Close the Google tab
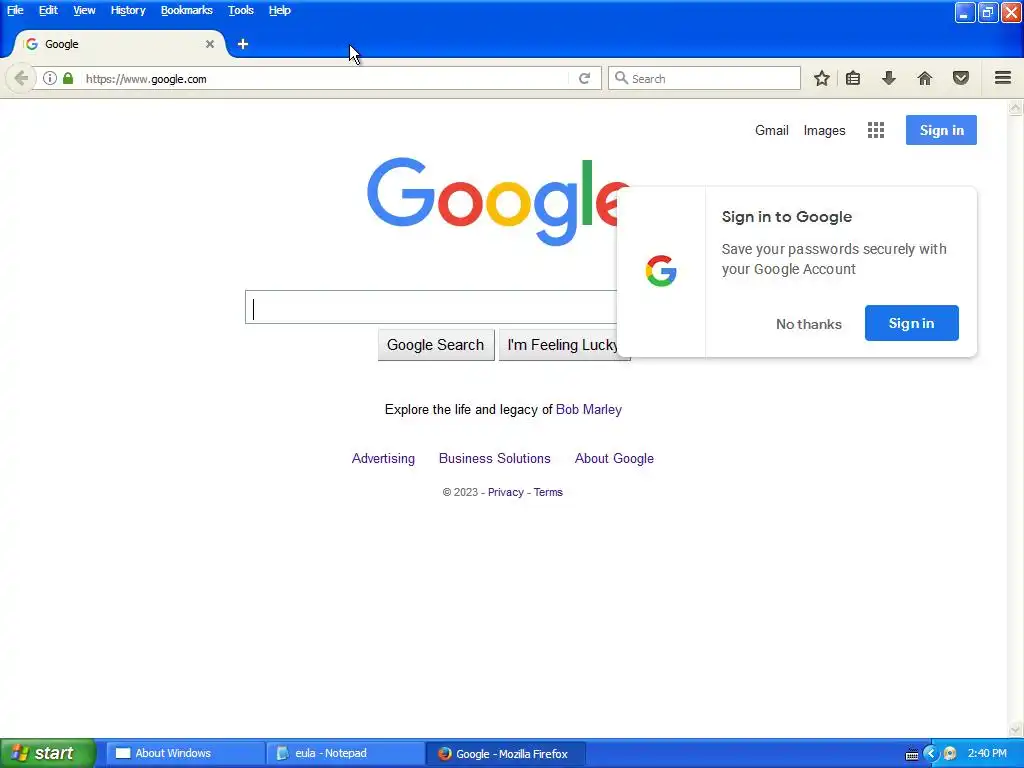 coord(210,44)
